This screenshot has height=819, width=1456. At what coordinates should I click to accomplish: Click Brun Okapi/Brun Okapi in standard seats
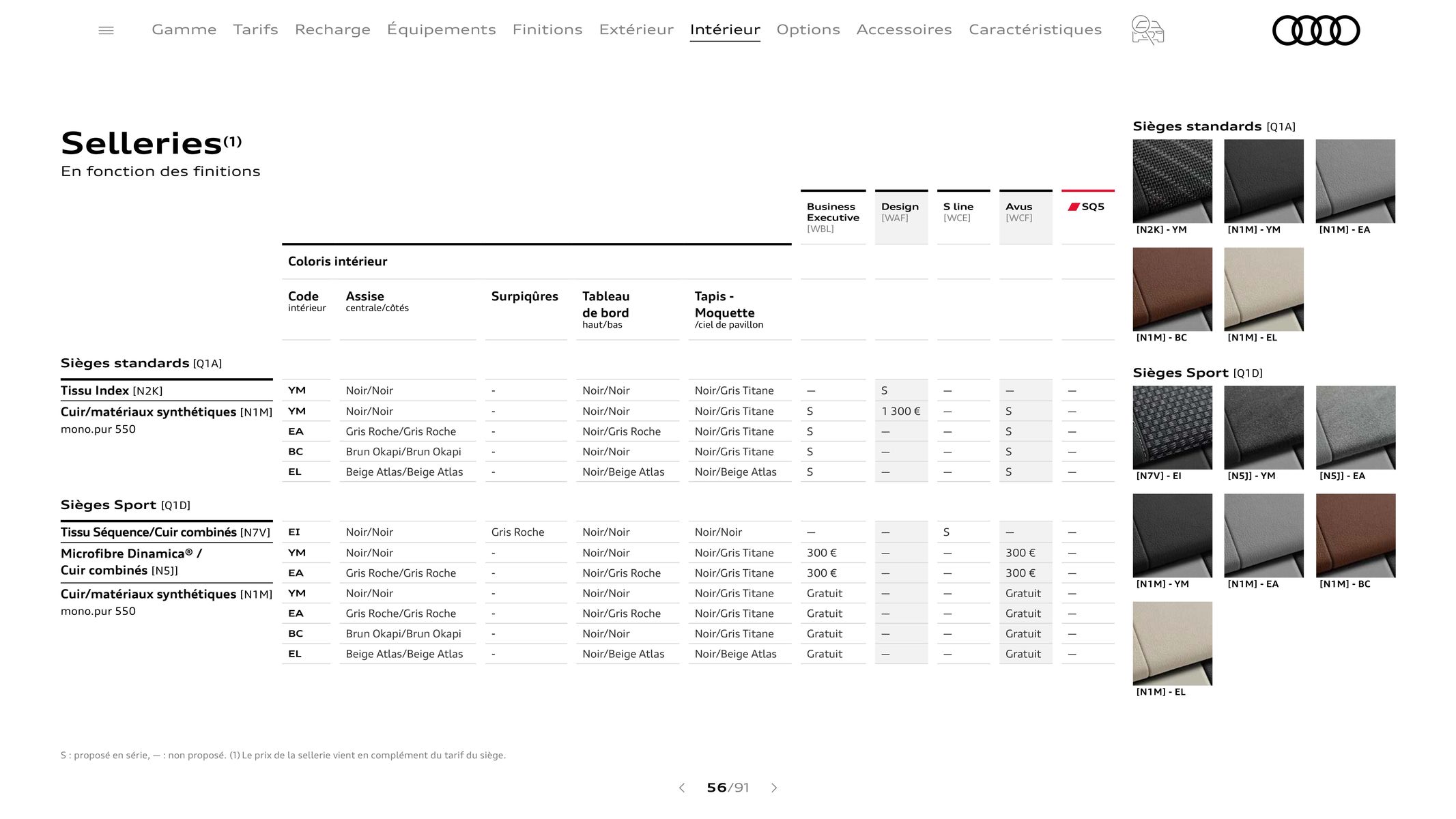(403, 451)
